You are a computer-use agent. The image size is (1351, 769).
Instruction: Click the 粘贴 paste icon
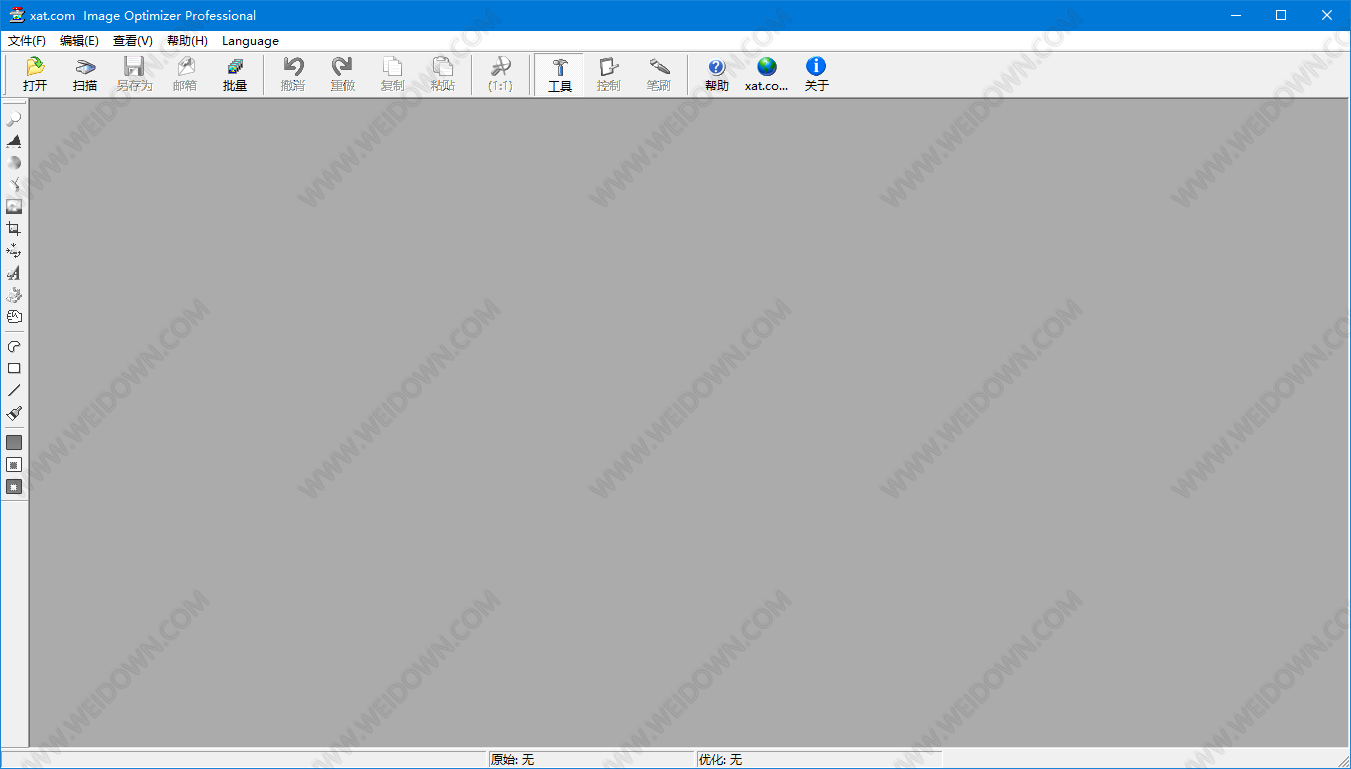tap(443, 75)
